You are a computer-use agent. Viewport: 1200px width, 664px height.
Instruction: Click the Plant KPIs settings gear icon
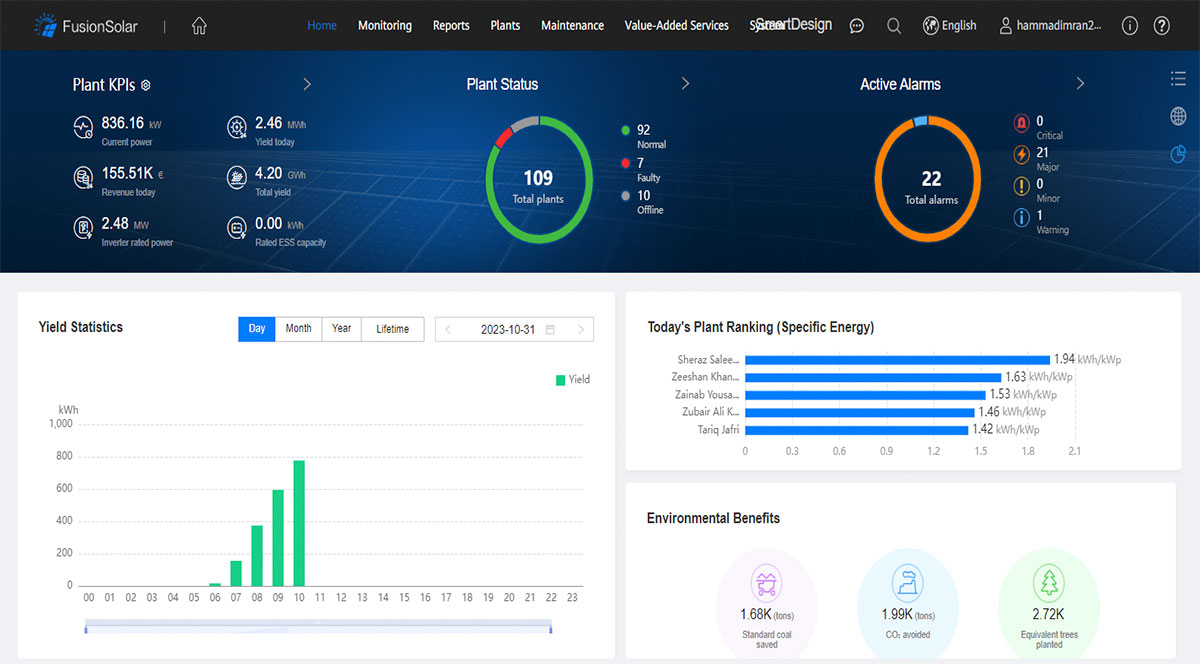click(x=146, y=86)
